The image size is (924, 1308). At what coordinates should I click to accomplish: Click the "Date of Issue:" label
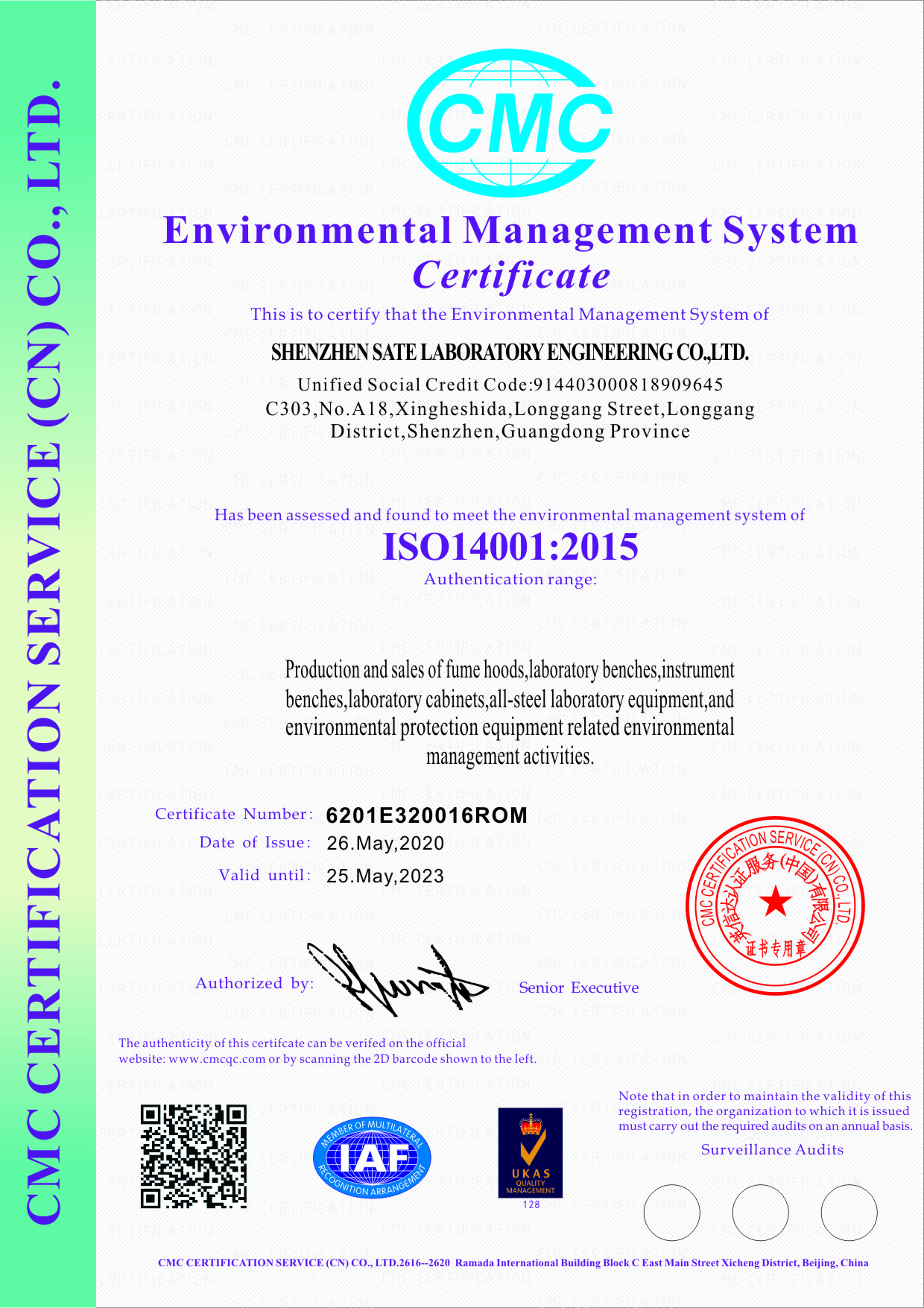(256, 842)
